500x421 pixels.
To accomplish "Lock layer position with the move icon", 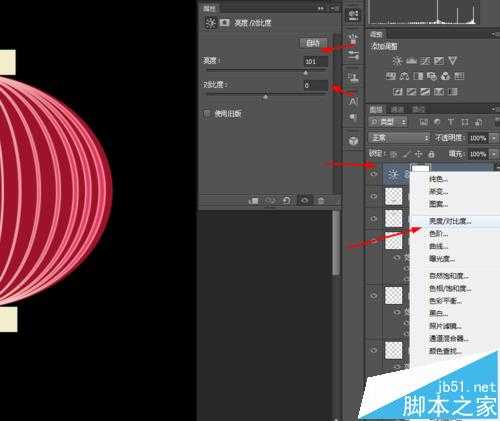I will [x=419, y=154].
